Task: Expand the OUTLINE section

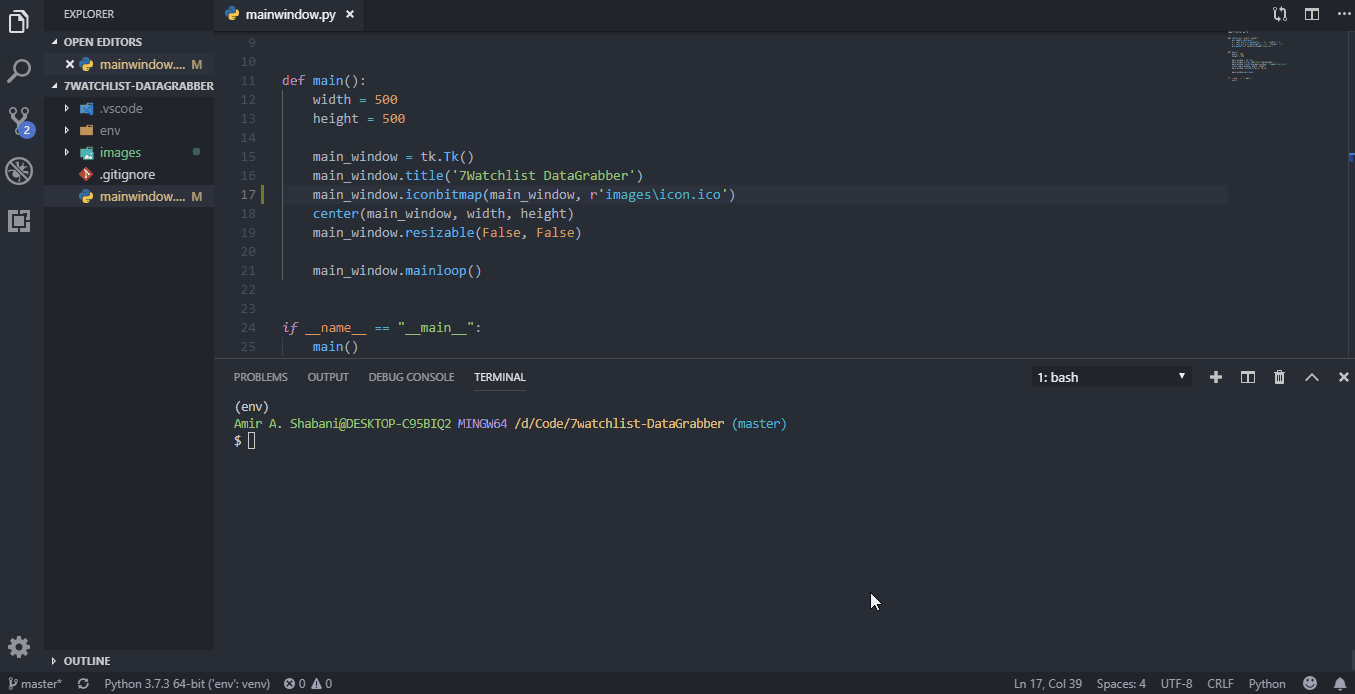Action: tap(88, 661)
